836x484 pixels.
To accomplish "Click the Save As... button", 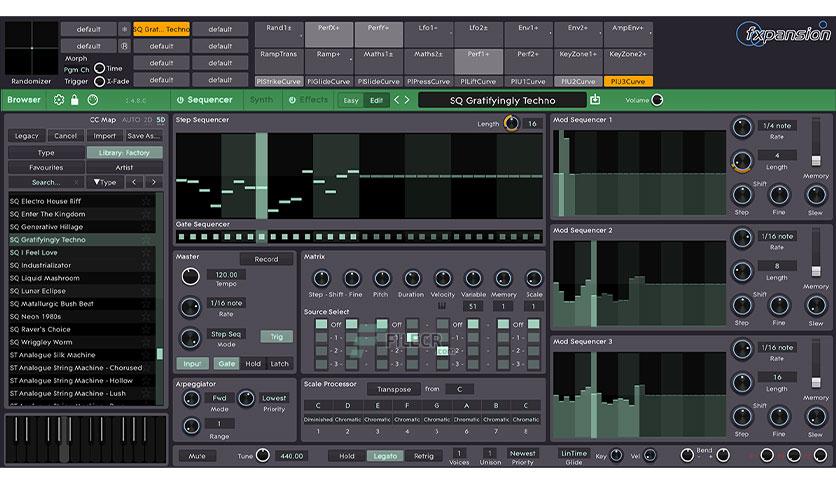I will pyautogui.click(x=143, y=136).
